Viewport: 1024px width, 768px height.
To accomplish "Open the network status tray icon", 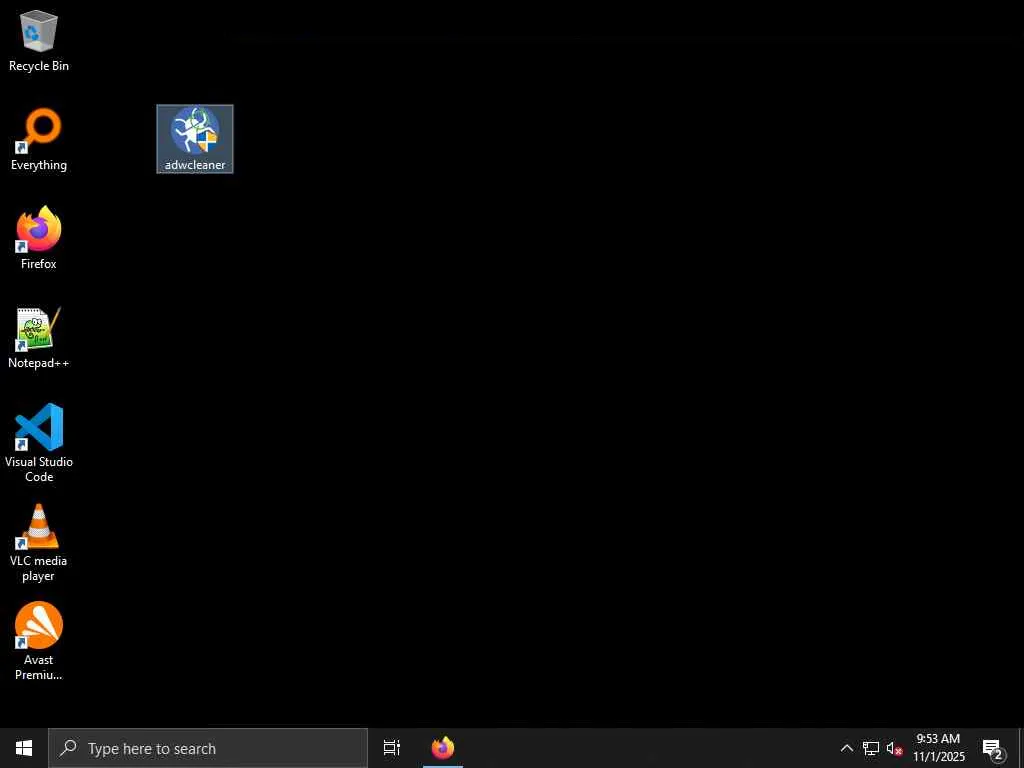I will 871,748.
